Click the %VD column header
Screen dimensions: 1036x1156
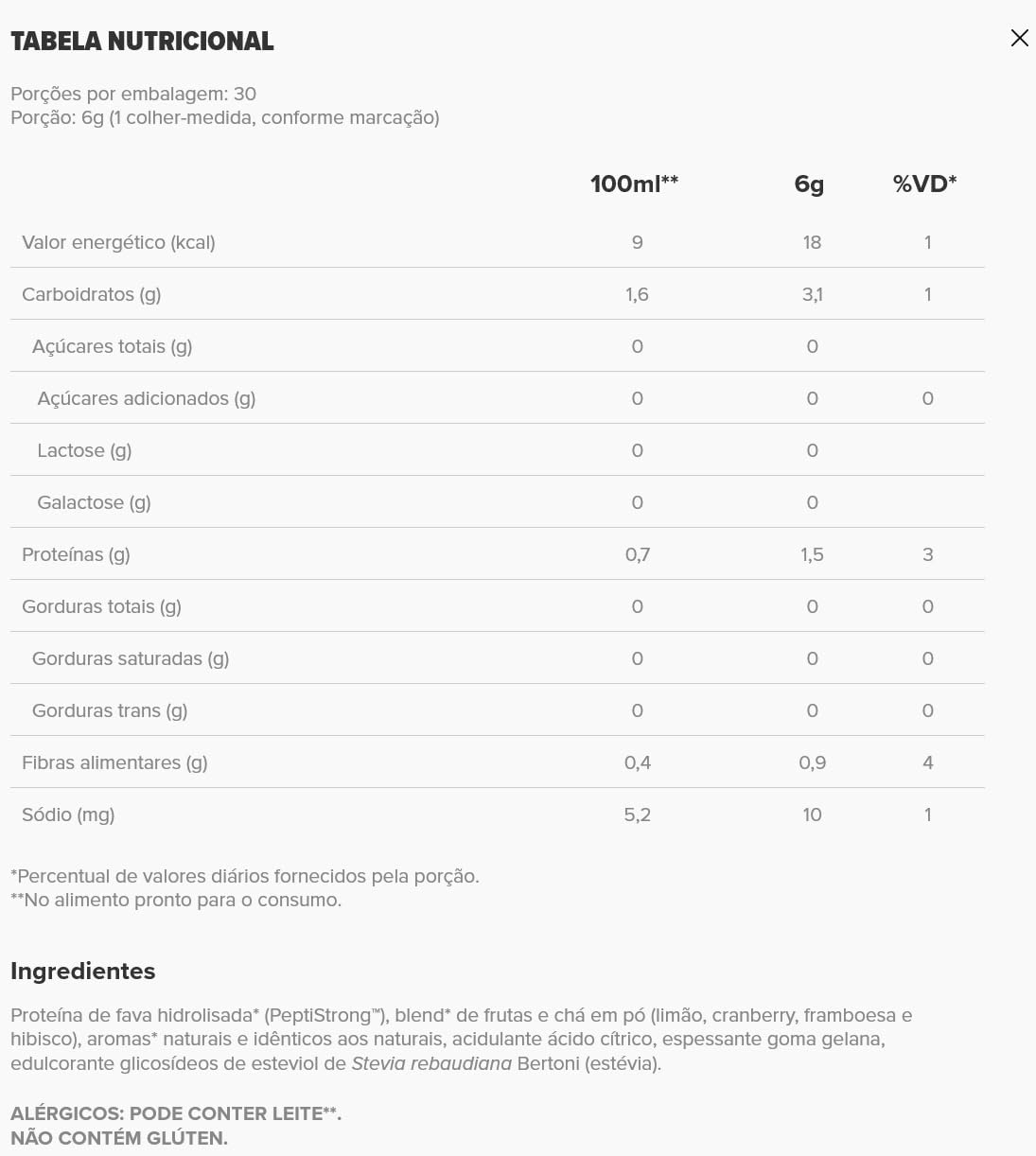click(x=924, y=184)
